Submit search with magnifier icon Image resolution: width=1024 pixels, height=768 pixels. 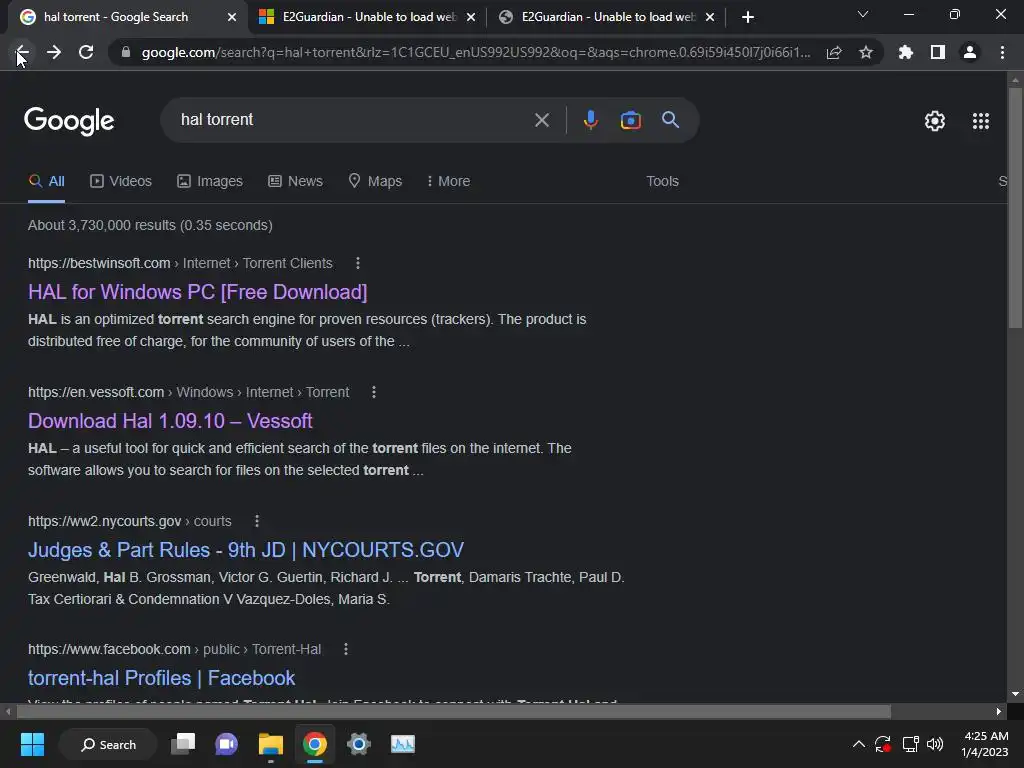pyautogui.click(x=670, y=120)
